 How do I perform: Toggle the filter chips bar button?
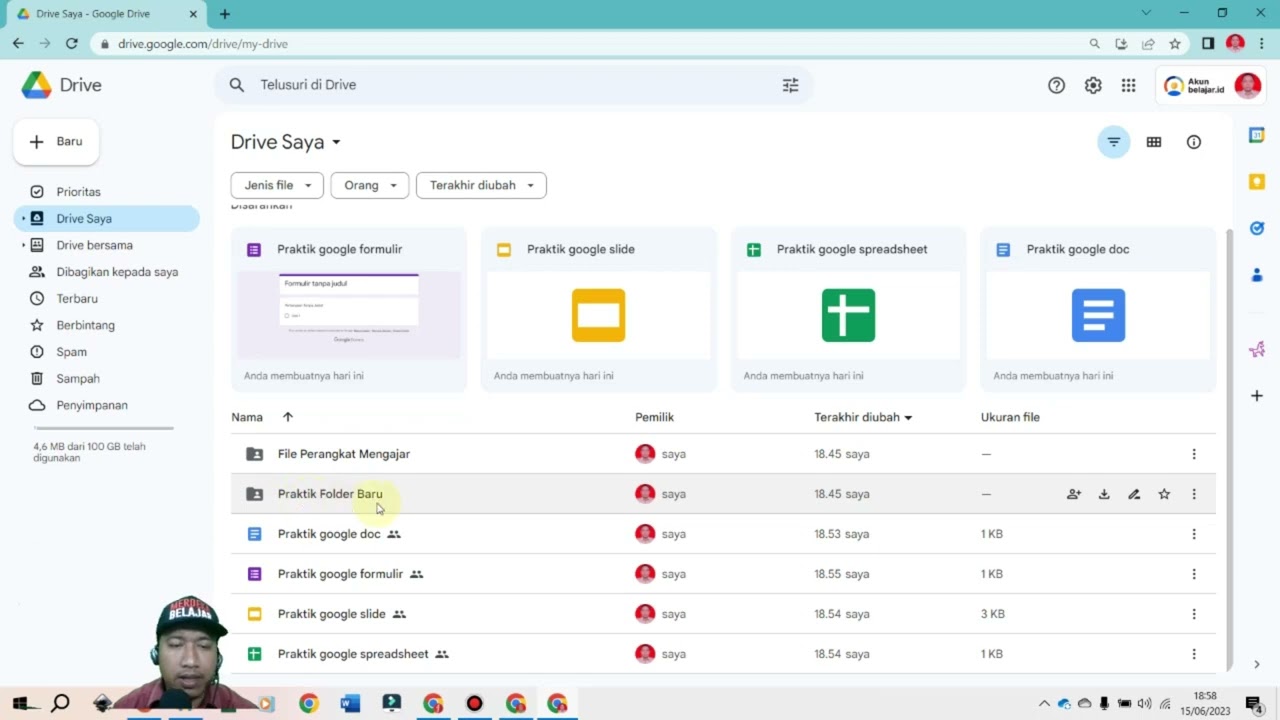point(1114,142)
